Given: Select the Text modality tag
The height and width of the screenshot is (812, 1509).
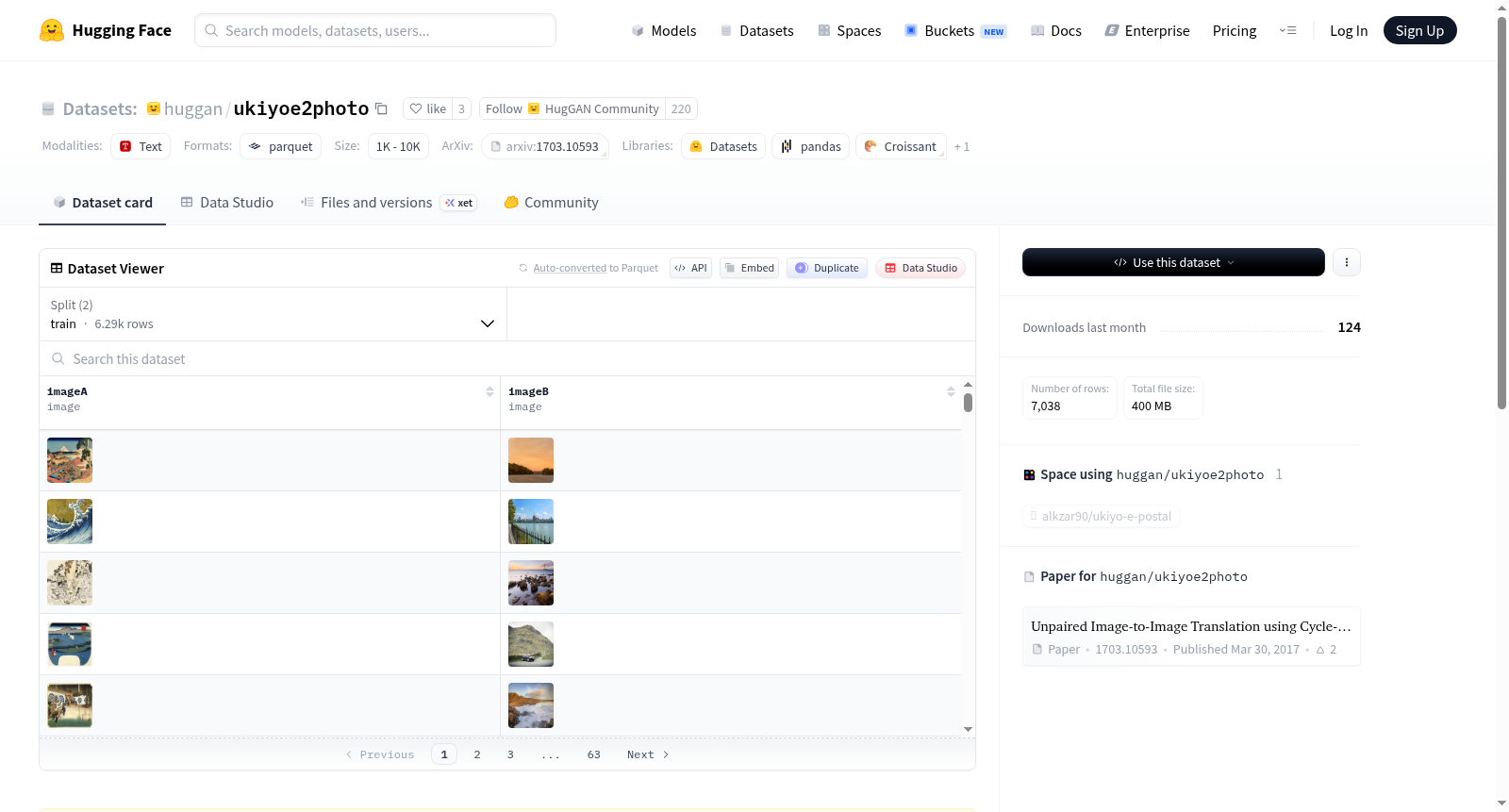Looking at the screenshot, I should (x=141, y=146).
